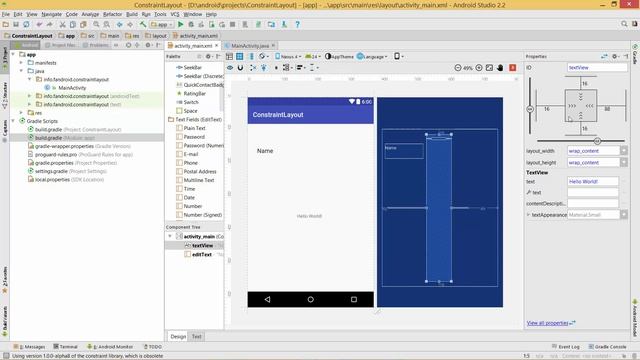Click the text field containing Hello World!
This screenshot has height=360, width=640.
593,181
